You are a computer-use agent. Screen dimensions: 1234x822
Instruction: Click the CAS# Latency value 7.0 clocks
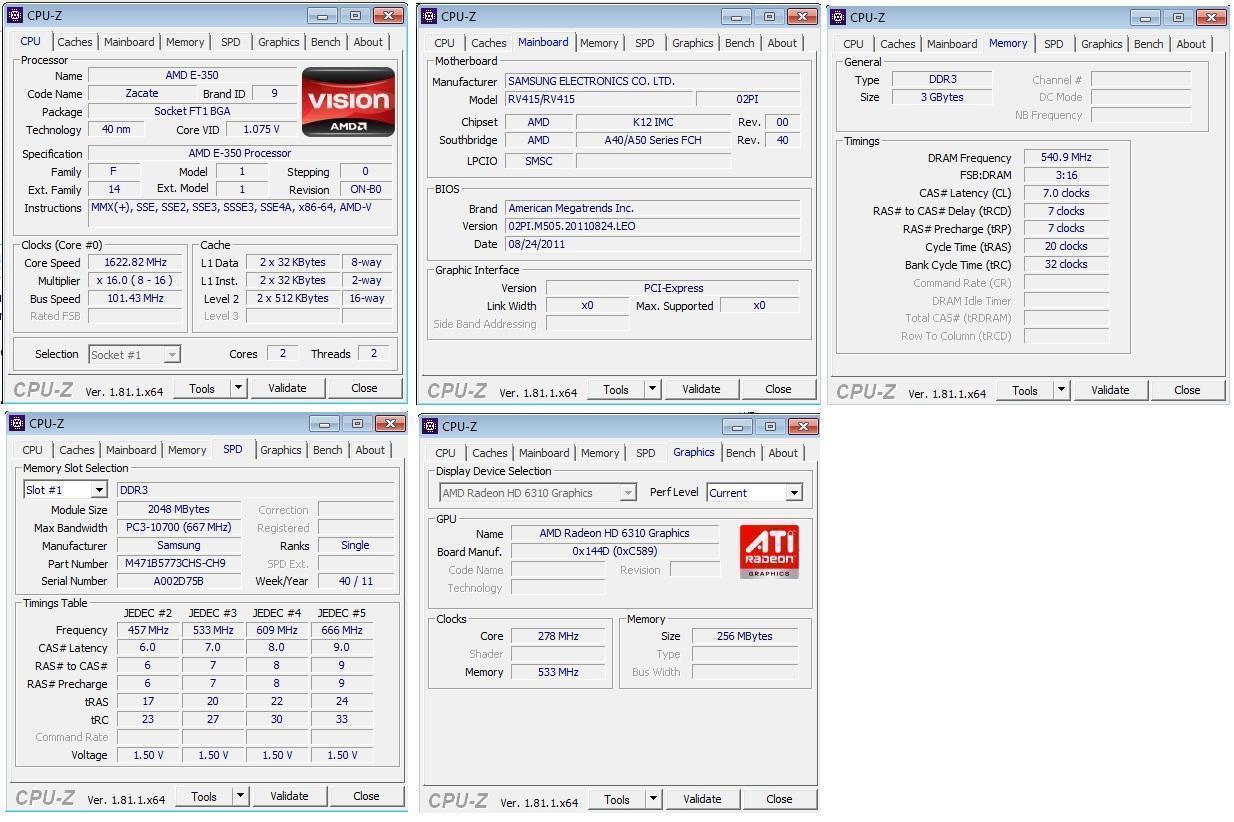point(1066,193)
